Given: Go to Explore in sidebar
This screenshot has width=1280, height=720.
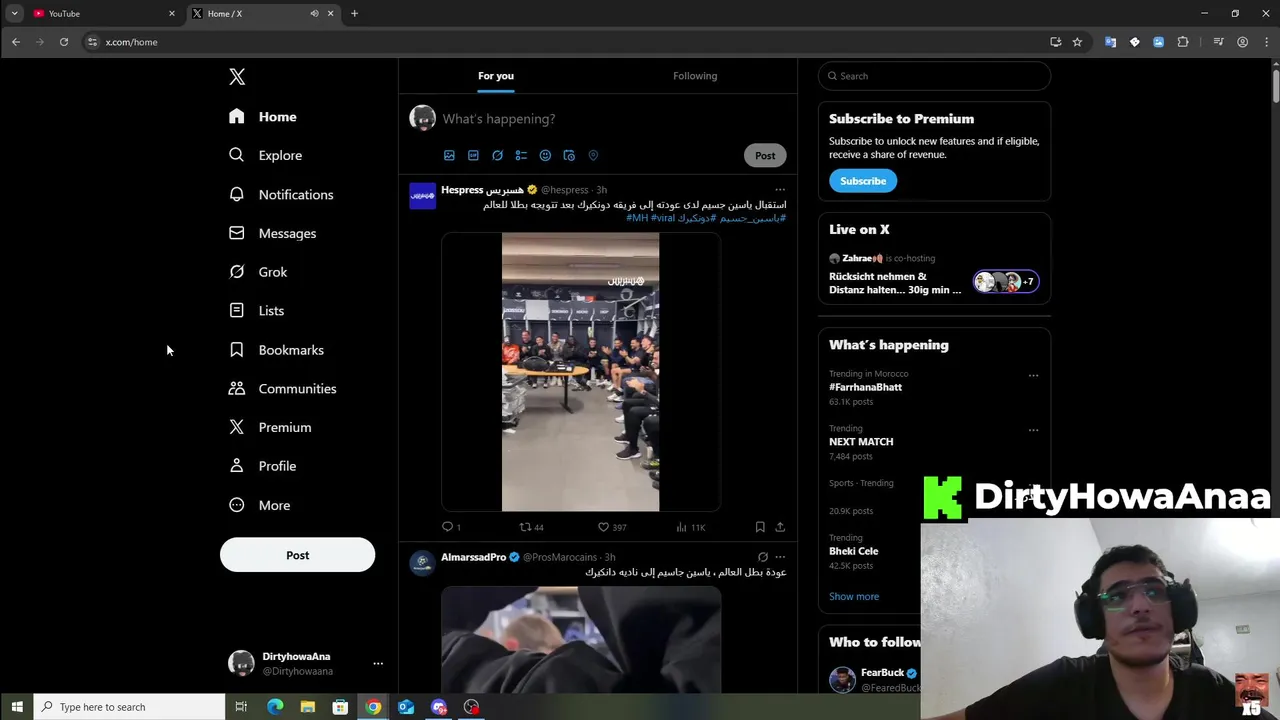Looking at the screenshot, I should (x=265, y=155).
